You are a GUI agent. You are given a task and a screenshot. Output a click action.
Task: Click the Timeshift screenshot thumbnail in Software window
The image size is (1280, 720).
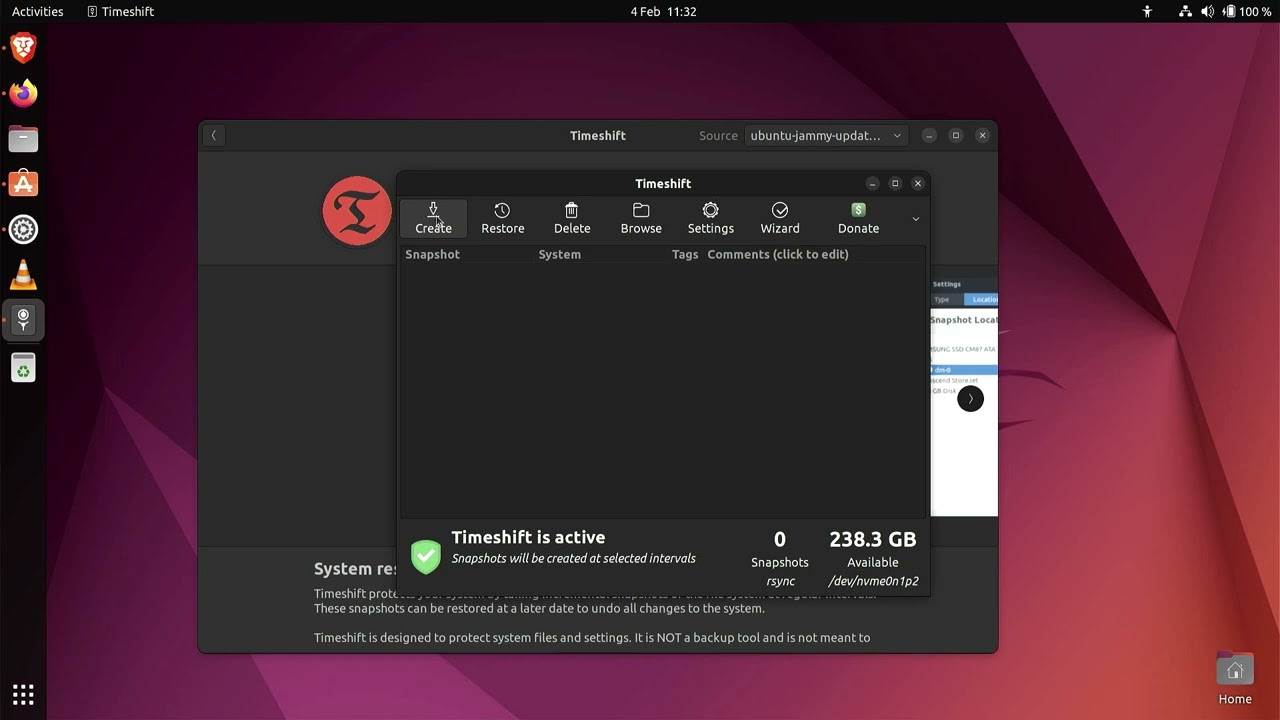[964, 396]
